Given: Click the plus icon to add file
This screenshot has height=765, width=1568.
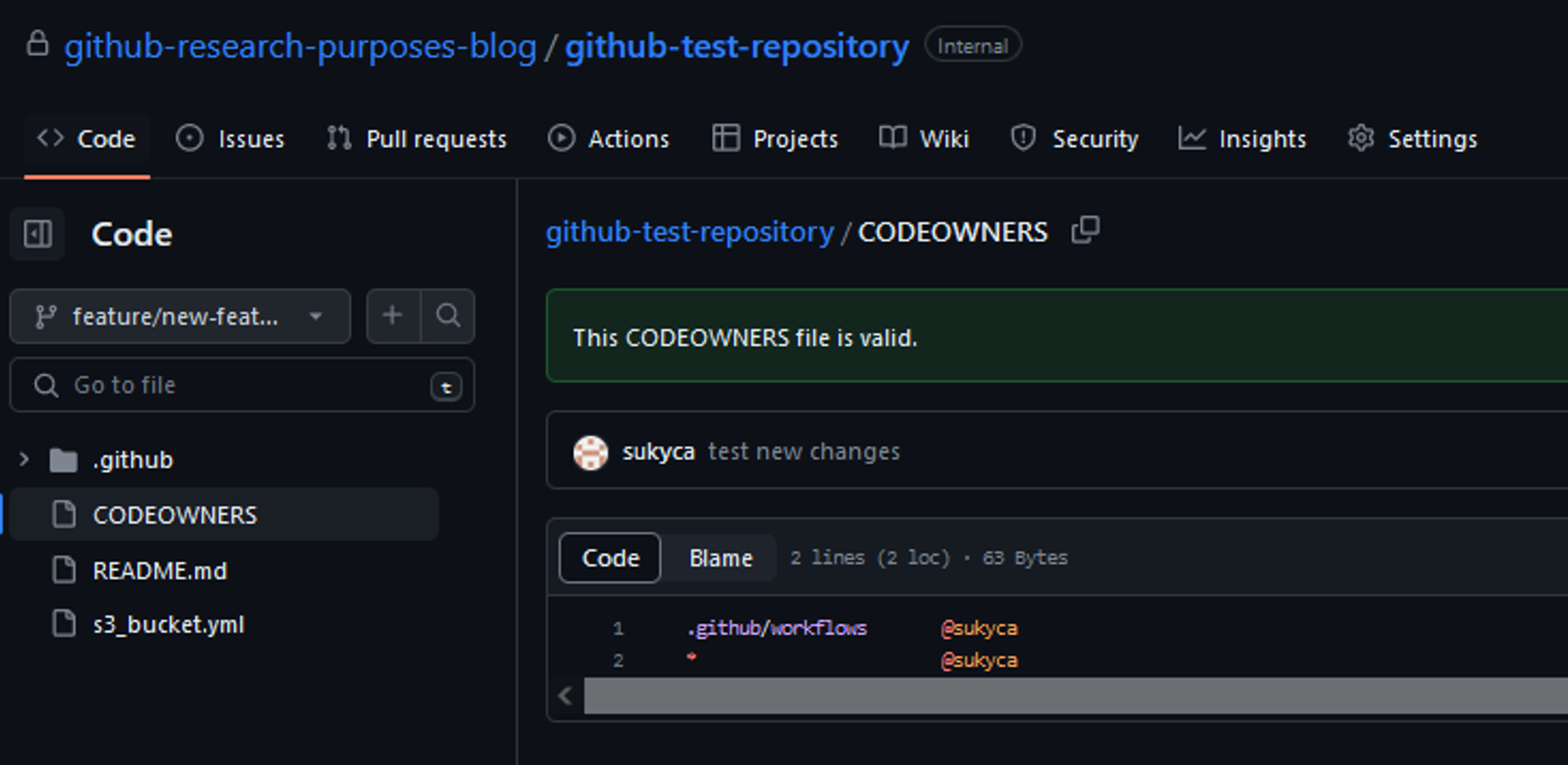Looking at the screenshot, I should (392, 316).
